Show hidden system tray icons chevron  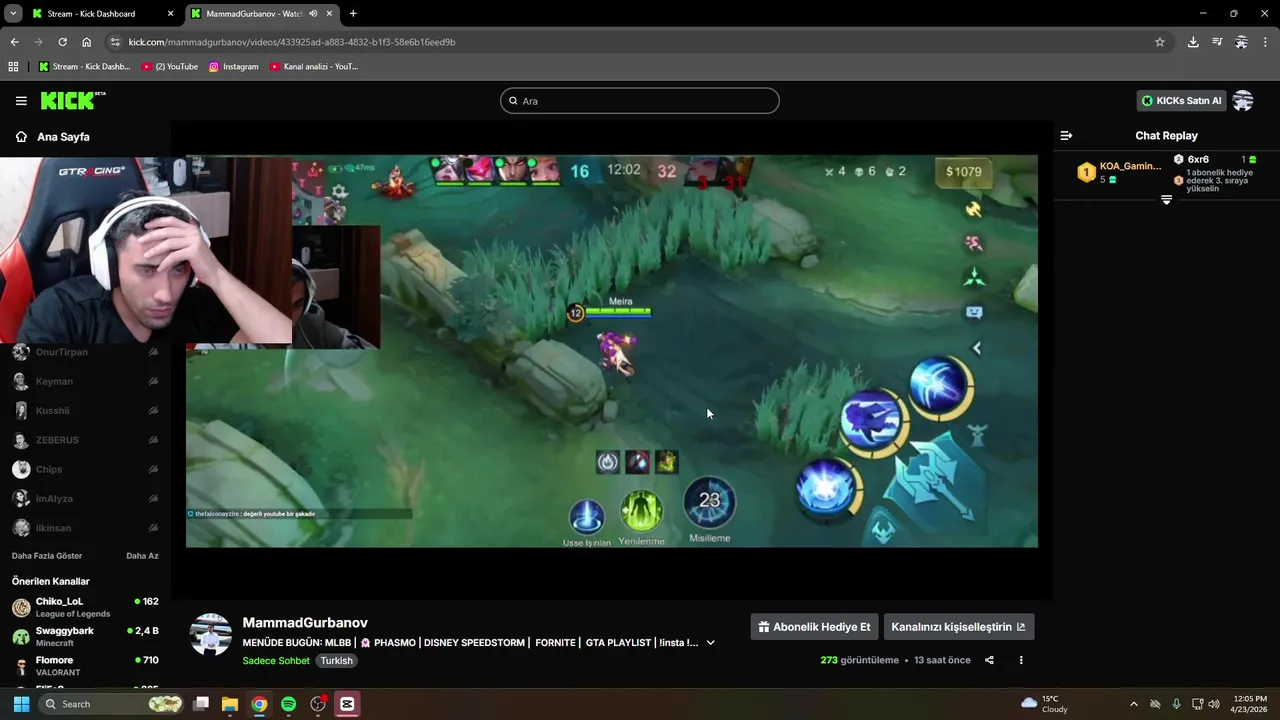click(x=1133, y=704)
